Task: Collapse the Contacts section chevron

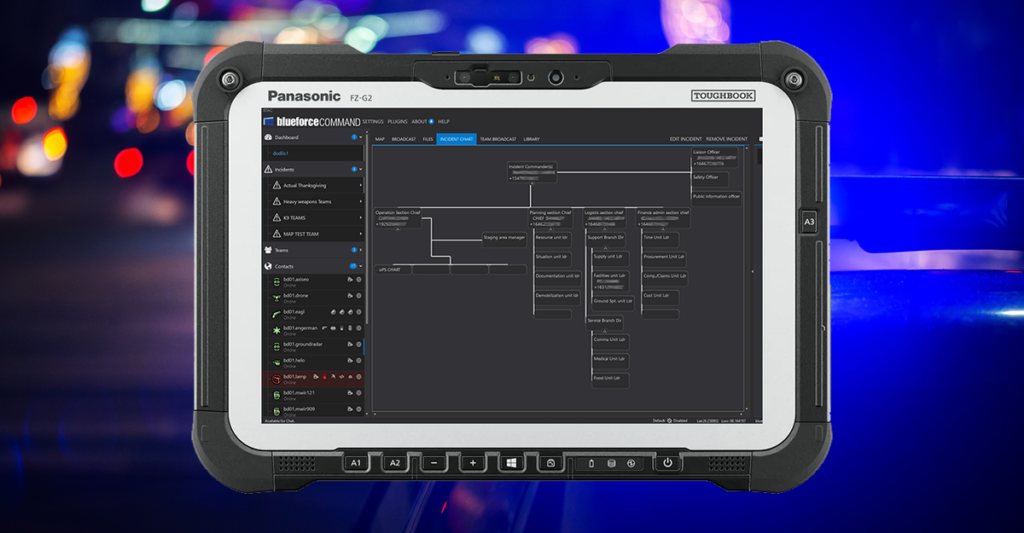Action: (x=360, y=266)
